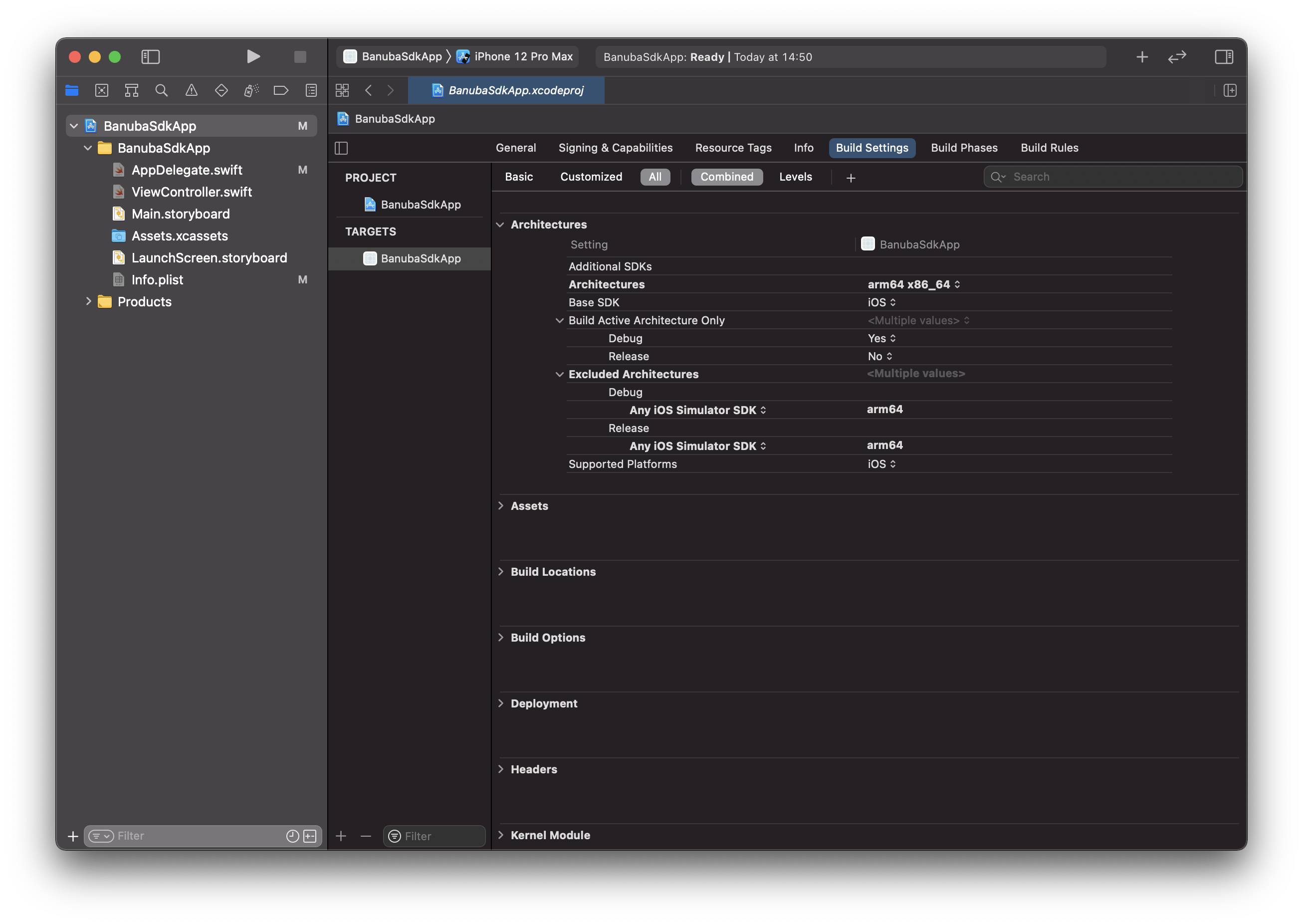Show Customized build settings
The image size is (1303, 924).
pyautogui.click(x=591, y=177)
